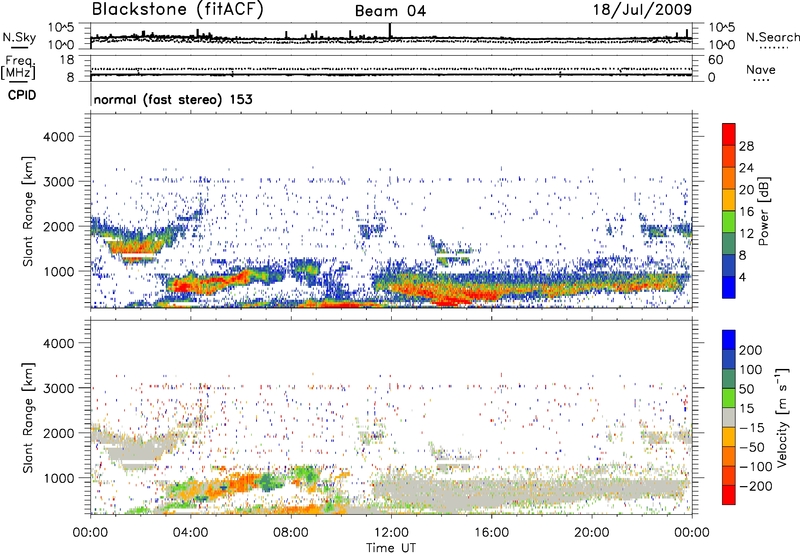Image resolution: width=800 pixels, height=554 pixels.
Task: Select the "N.Search" legend label
Action: [x=772, y=37]
